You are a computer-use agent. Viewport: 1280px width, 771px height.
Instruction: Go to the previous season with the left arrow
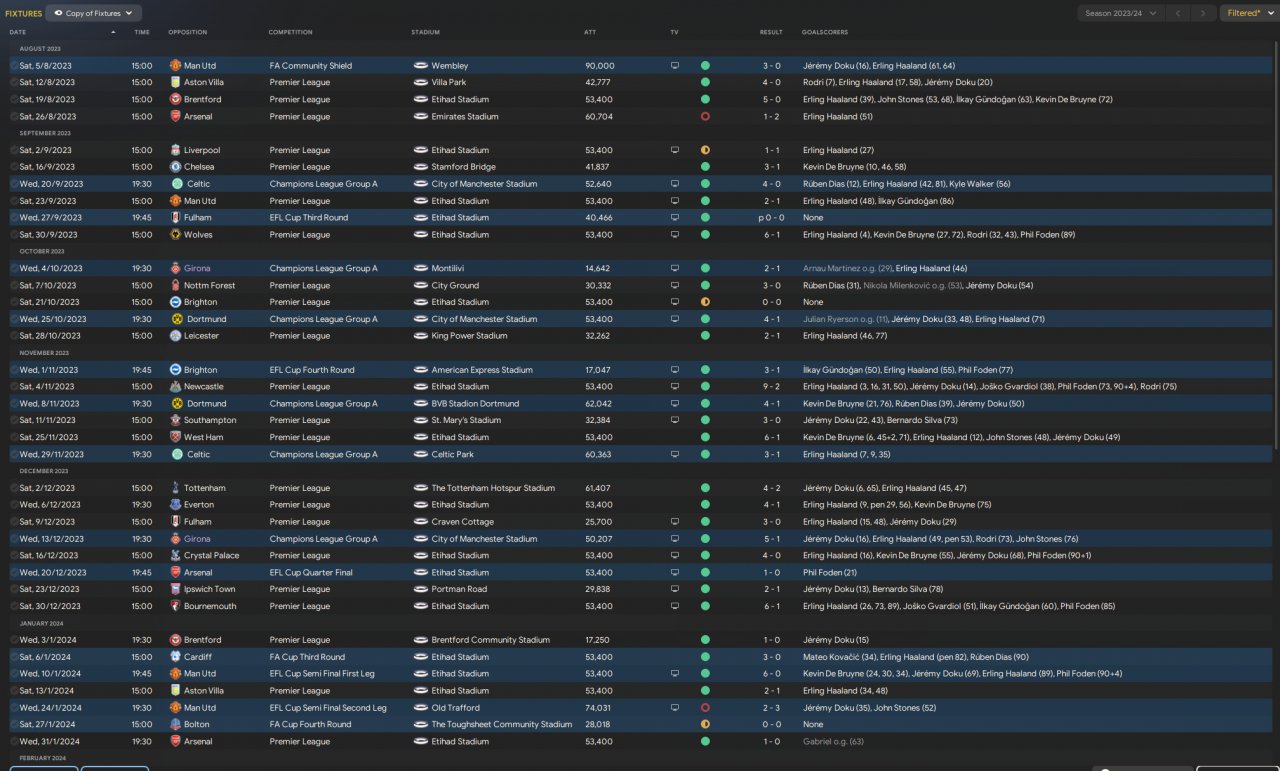tap(1178, 13)
